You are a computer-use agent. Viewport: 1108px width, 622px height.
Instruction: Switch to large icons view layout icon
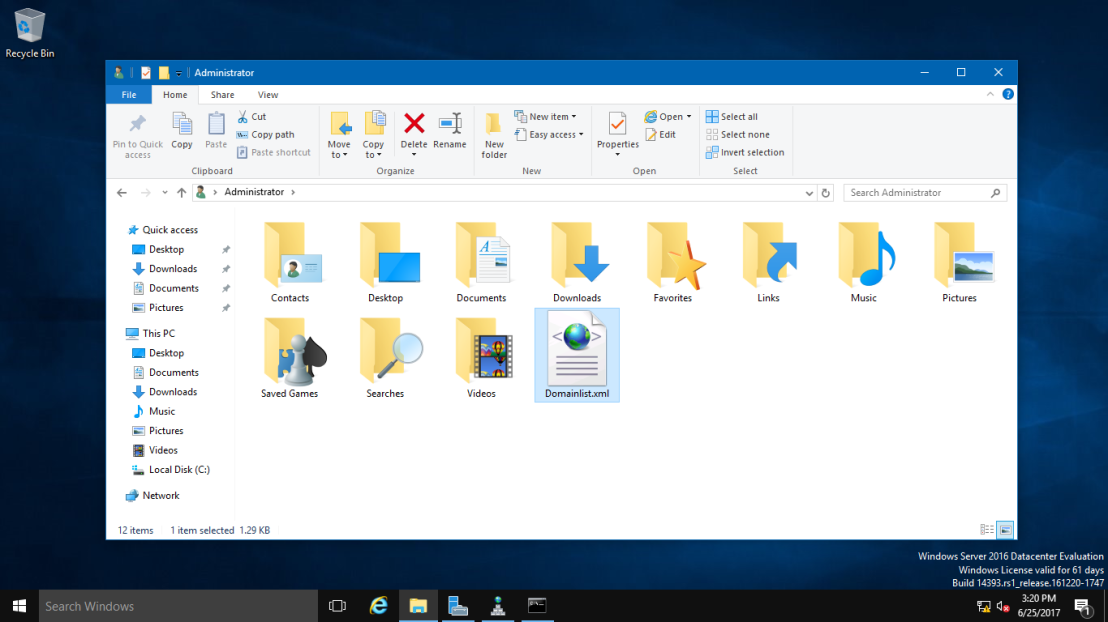[x=1005, y=529]
